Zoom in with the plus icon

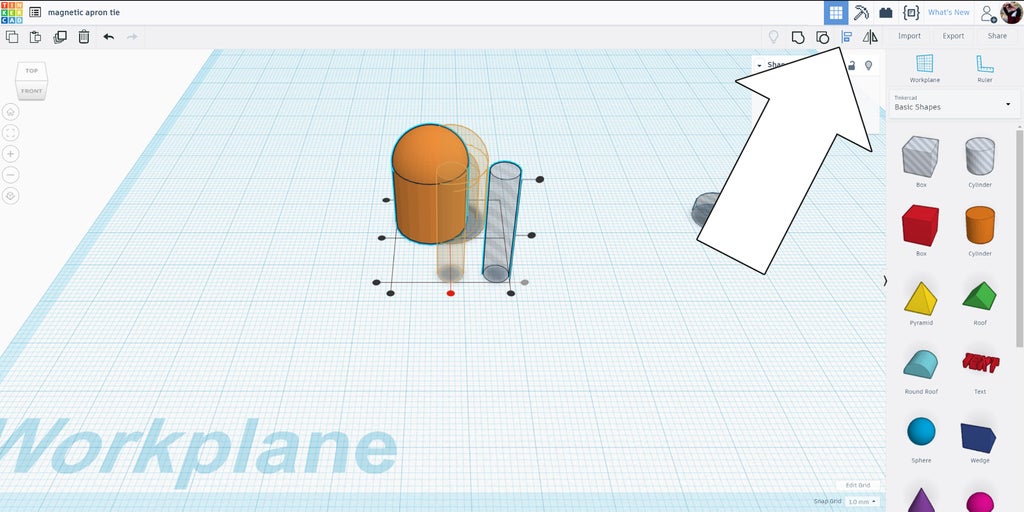click(x=10, y=154)
